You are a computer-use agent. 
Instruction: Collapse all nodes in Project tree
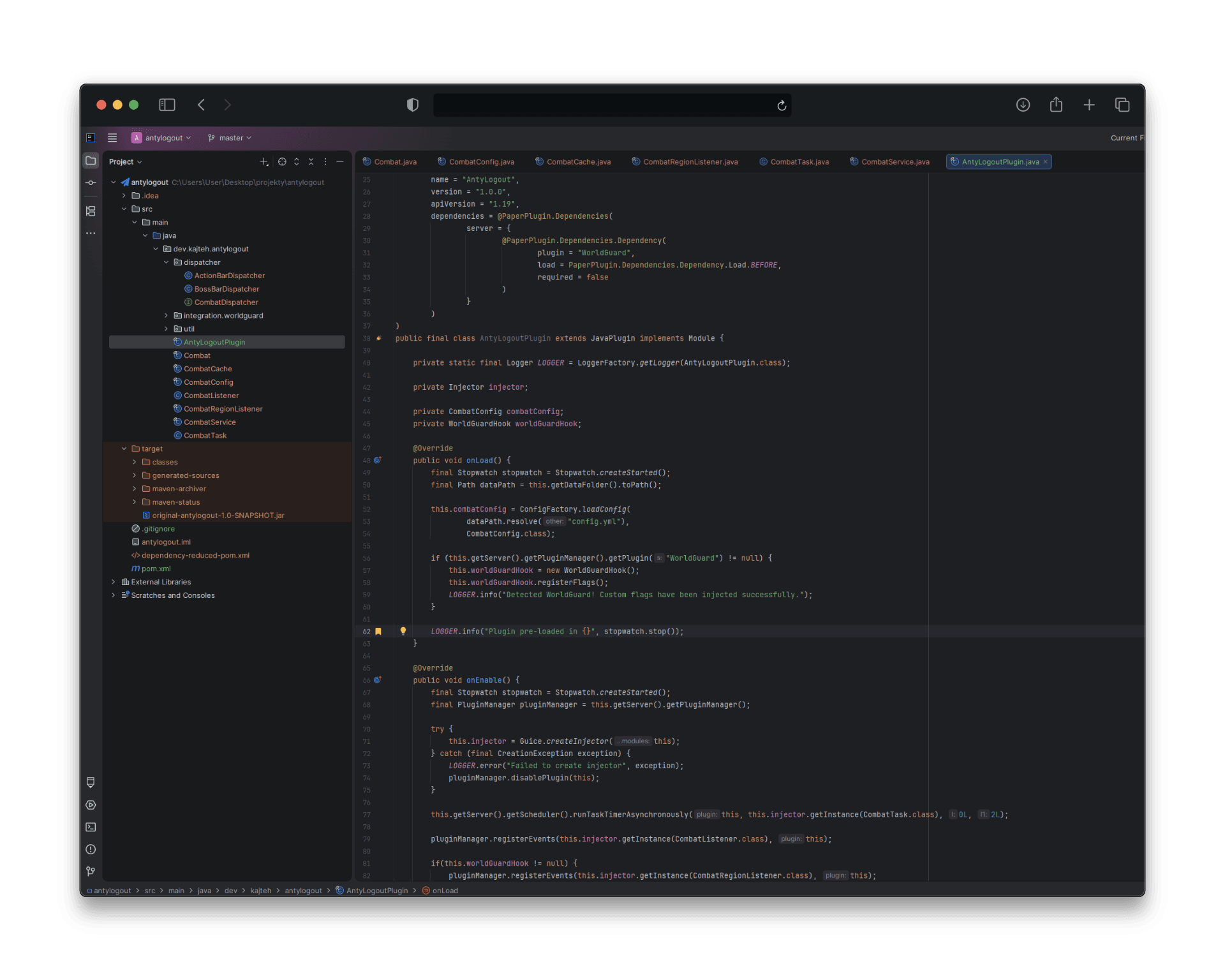pyautogui.click(x=311, y=161)
